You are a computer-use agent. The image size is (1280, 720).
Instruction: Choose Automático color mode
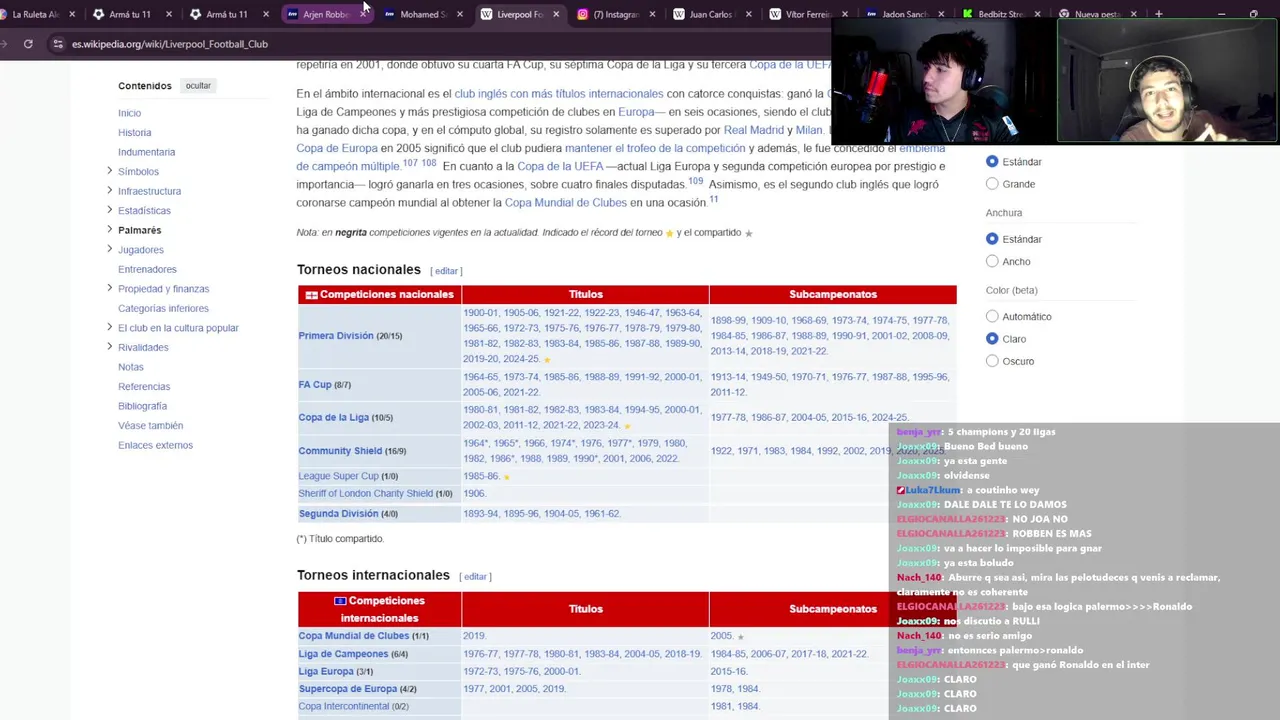pos(992,316)
